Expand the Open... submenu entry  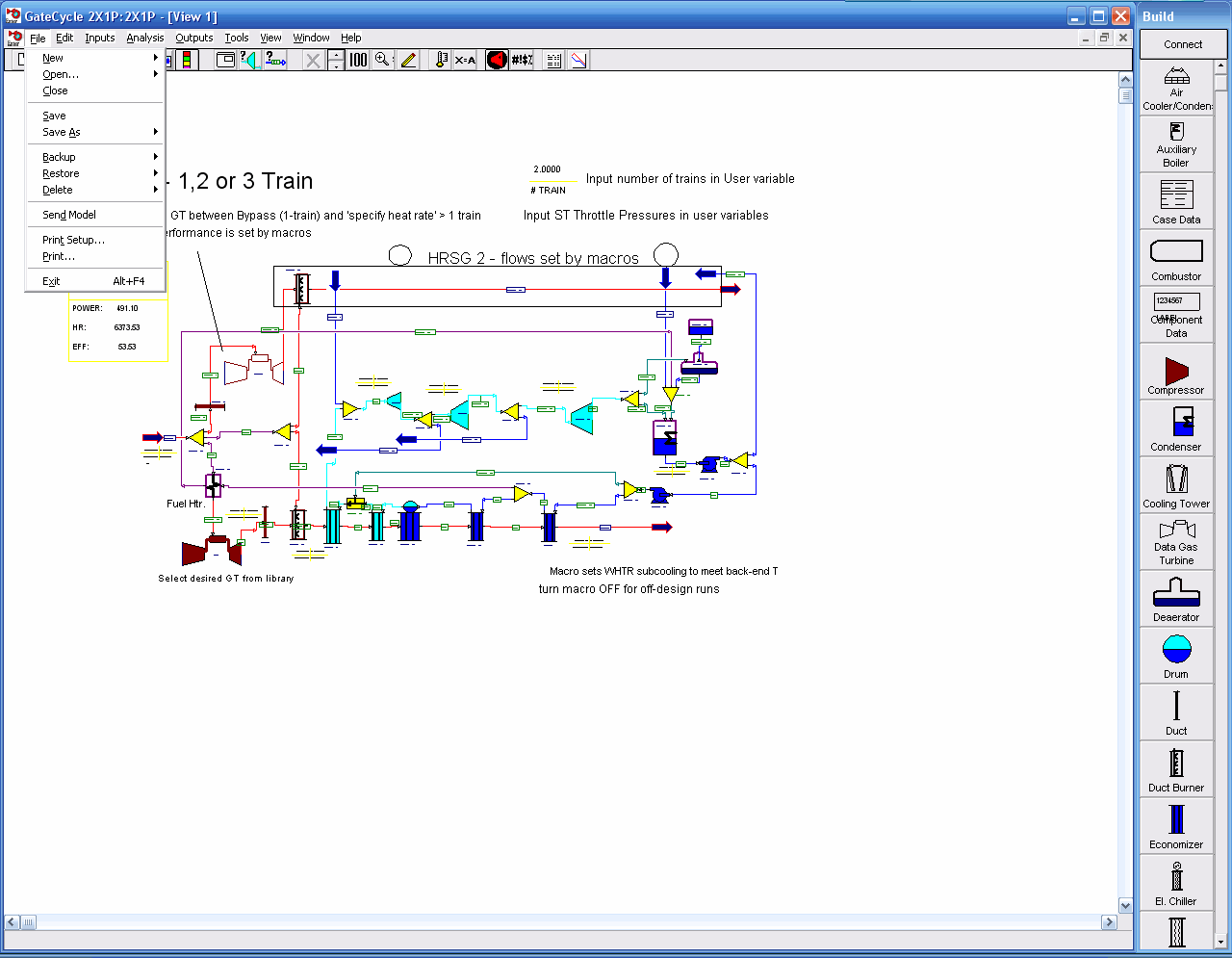tap(95, 74)
